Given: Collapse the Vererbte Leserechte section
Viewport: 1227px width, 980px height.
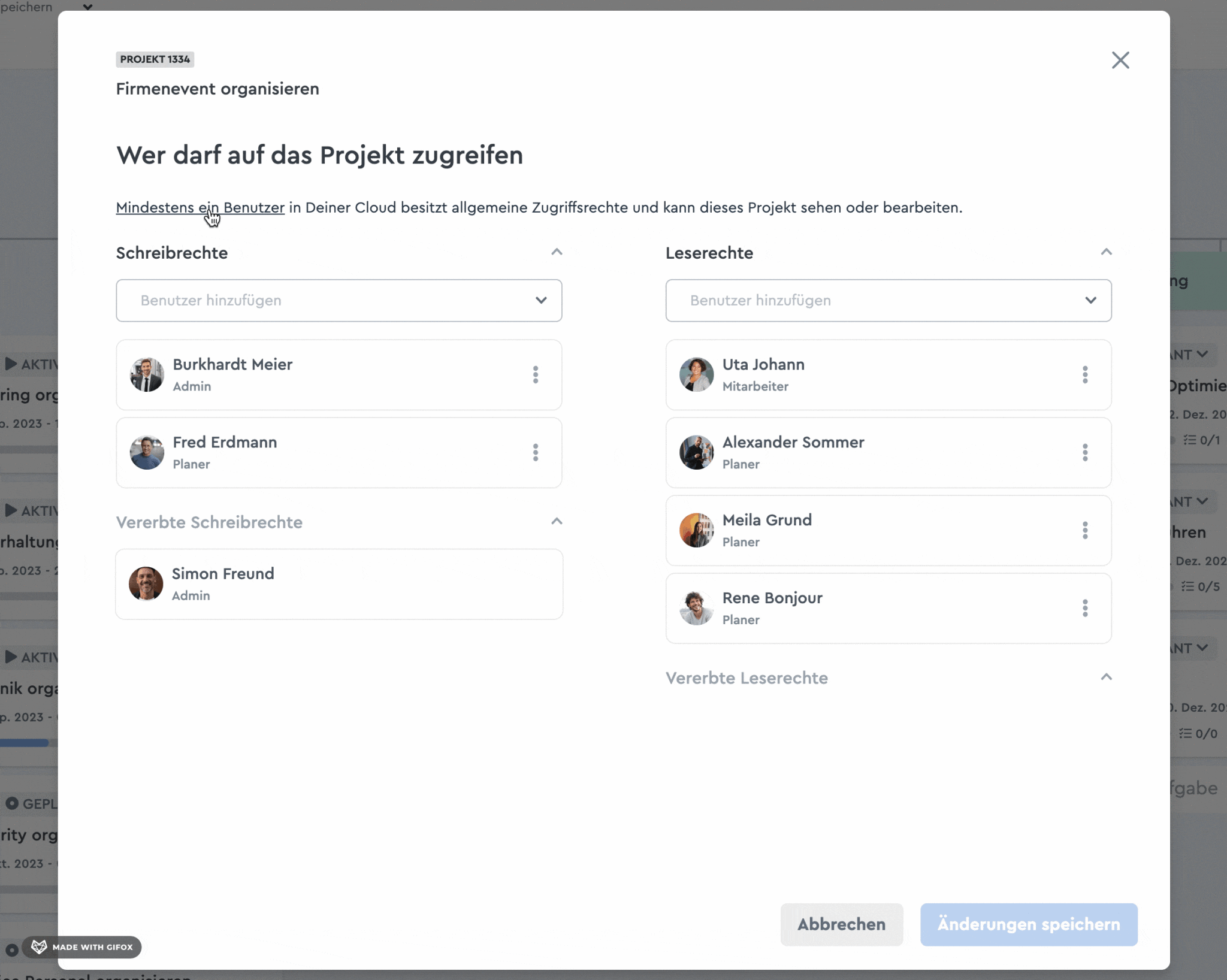Looking at the screenshot, I should (1107, 677).
